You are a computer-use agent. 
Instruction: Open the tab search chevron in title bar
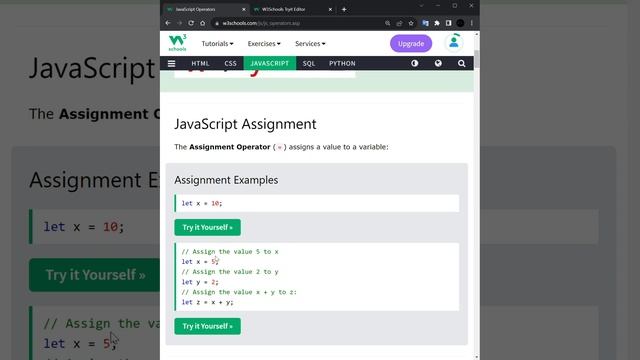point(422,6)
